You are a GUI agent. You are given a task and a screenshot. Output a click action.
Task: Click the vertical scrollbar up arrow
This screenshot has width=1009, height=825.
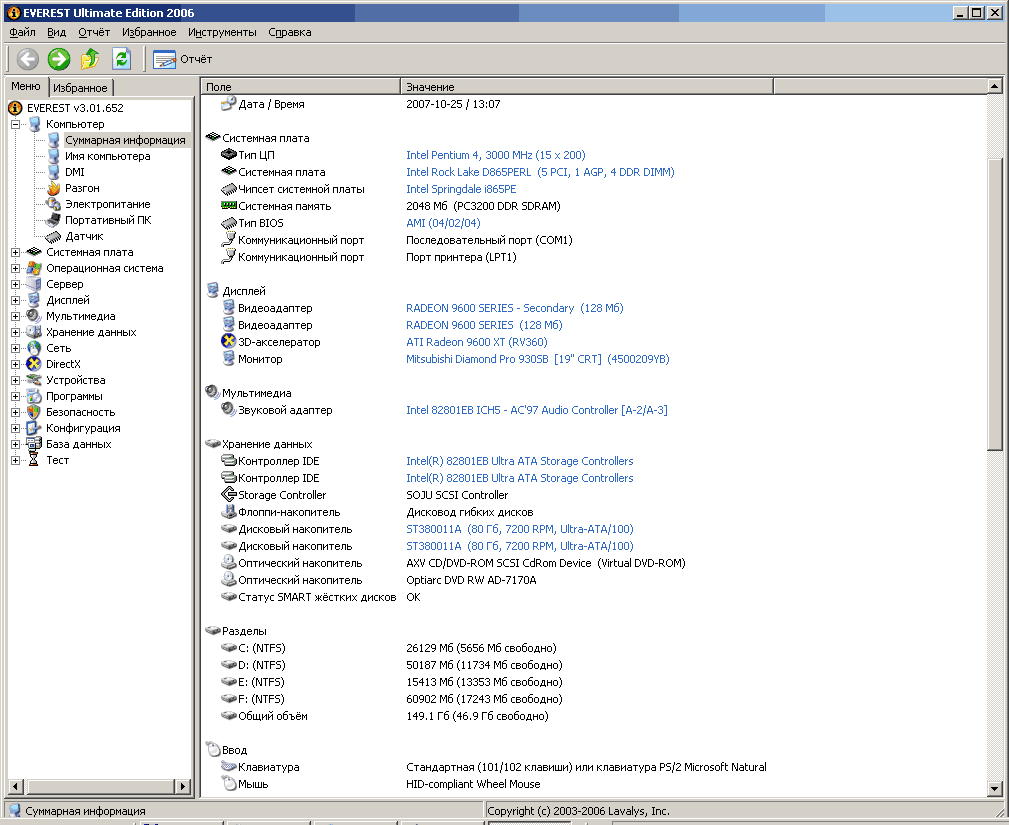(994, 86)
